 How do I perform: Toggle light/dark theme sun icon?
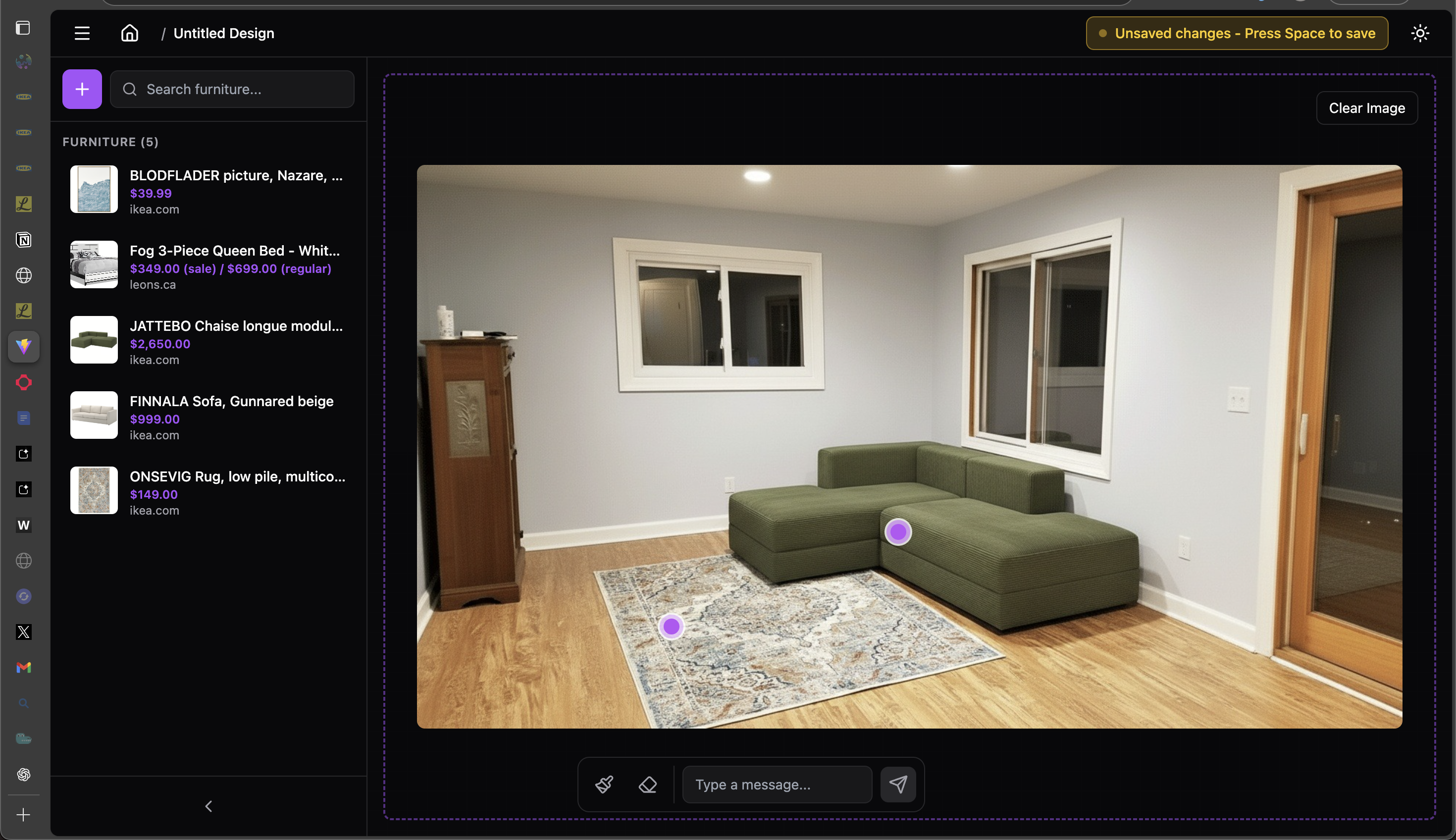pyautogui.click(x=1420, y=33)
